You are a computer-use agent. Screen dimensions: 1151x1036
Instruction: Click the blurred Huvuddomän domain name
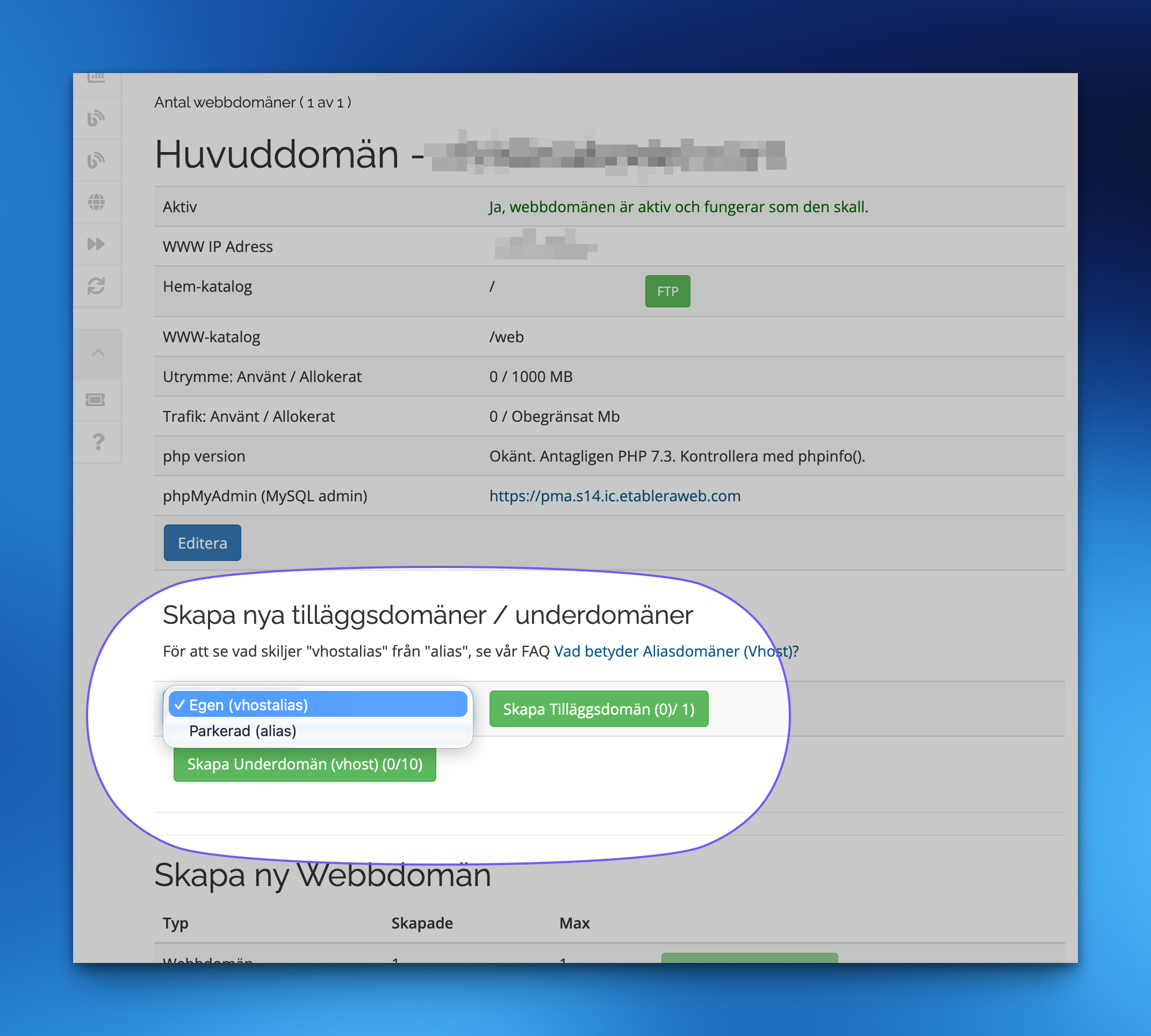[x=607, y=154]
